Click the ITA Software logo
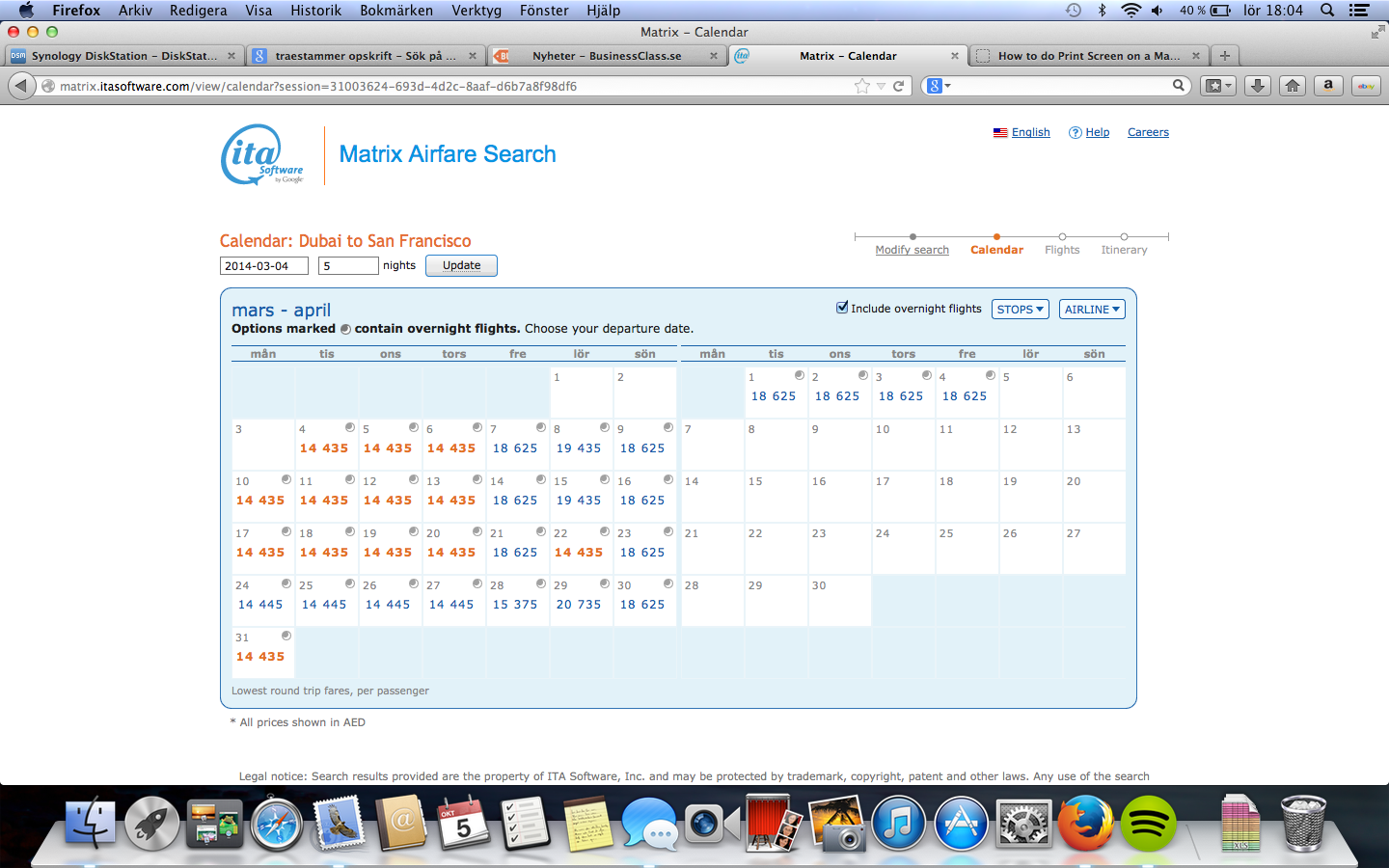1389x868 pixels. tap(262, 154)
